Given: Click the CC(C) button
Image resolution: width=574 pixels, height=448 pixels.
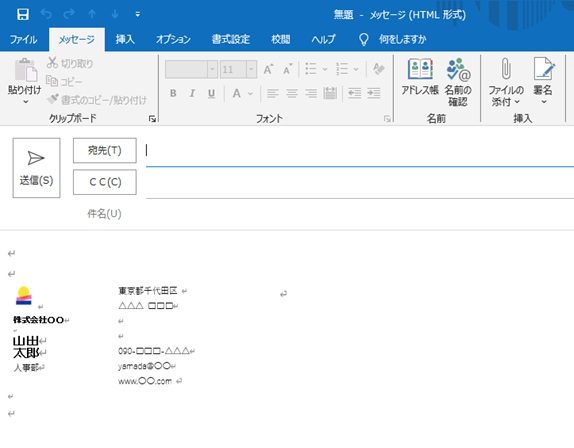Looking at the screenshot, I should click(x=105, y=182).
